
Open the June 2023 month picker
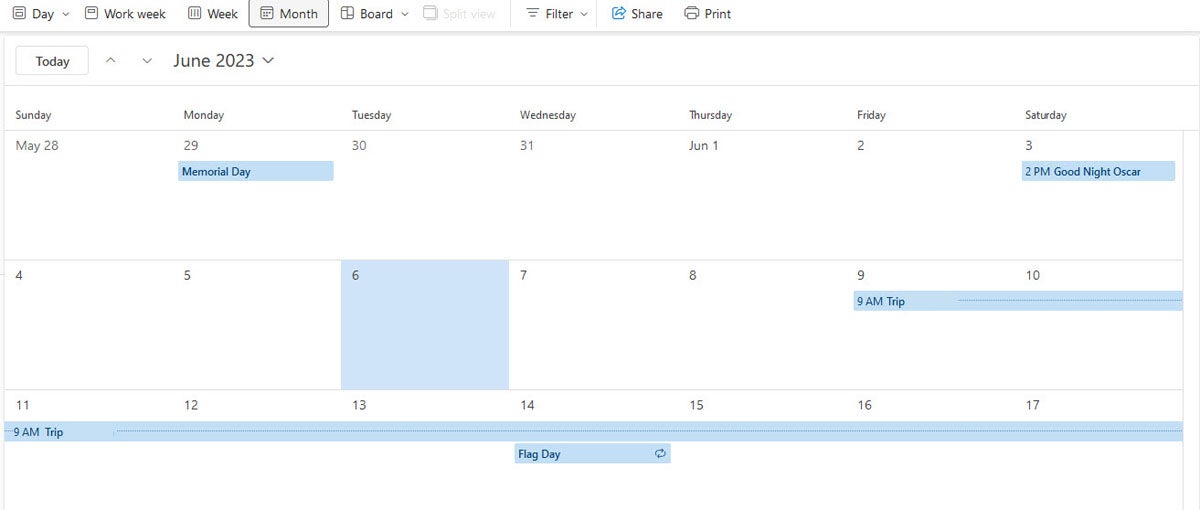223,60
